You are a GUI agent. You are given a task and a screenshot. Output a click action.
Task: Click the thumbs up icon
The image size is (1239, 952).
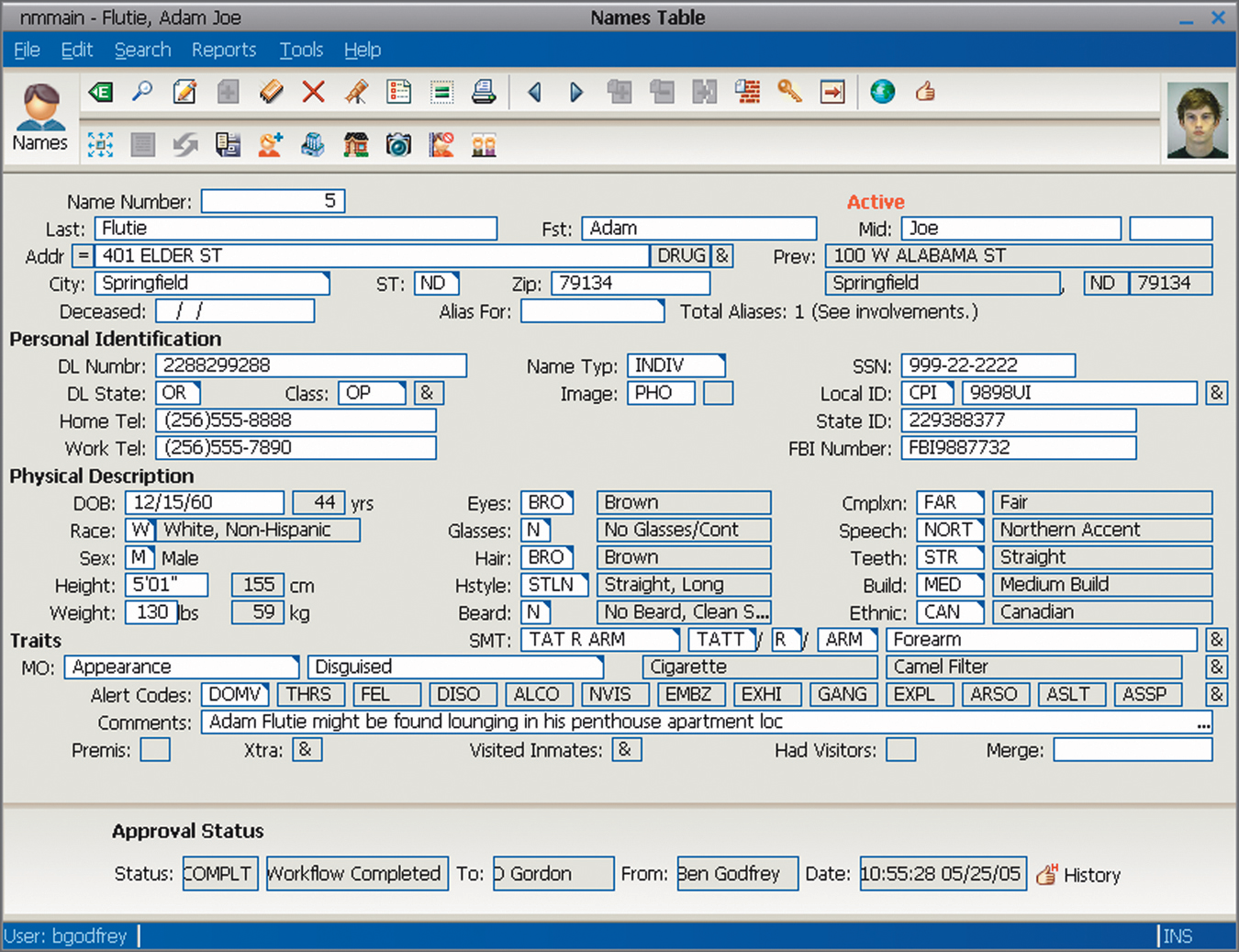pos(925,92)
